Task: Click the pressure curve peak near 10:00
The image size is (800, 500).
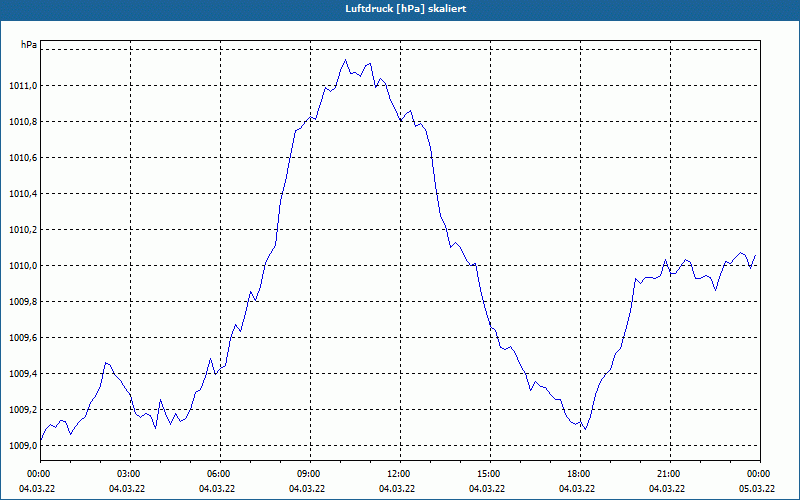Action: click(x=345, y=60)
